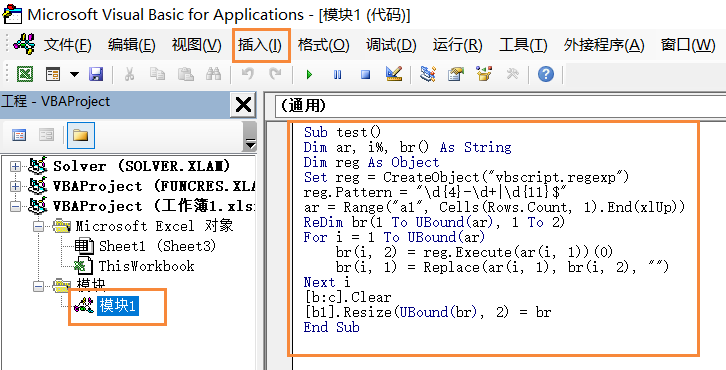Open the 视图(V) menu
The height and width of the screenshot is (370, 726).
(x=196, y=45)
